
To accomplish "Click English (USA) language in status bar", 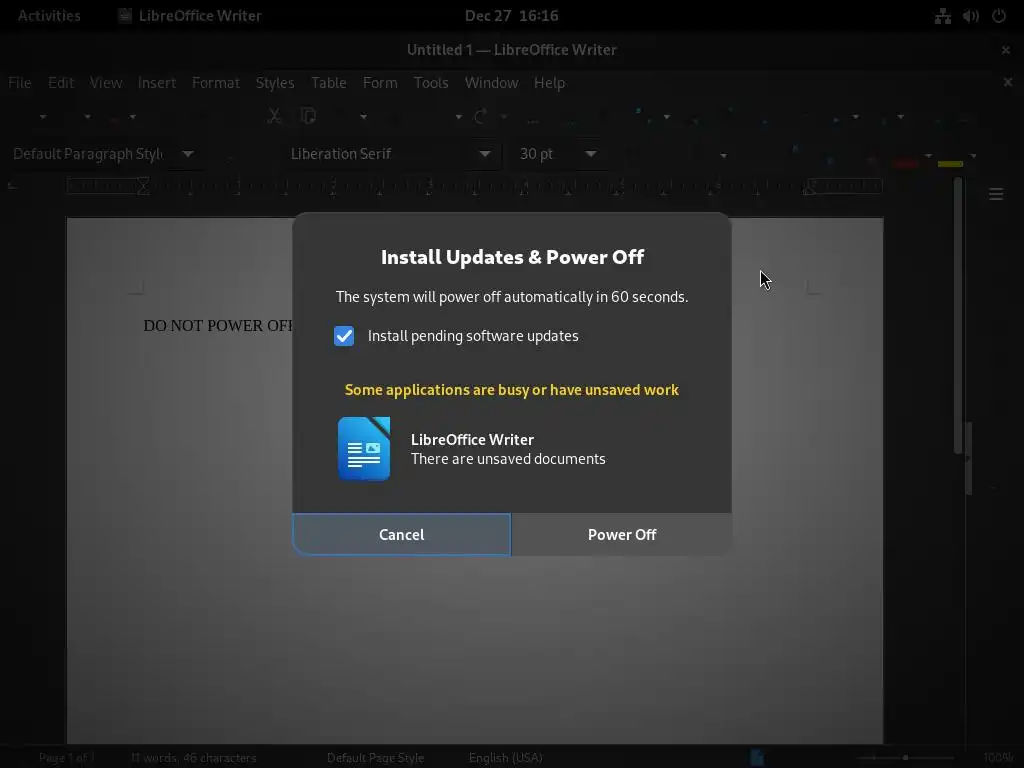I will 505,758.
